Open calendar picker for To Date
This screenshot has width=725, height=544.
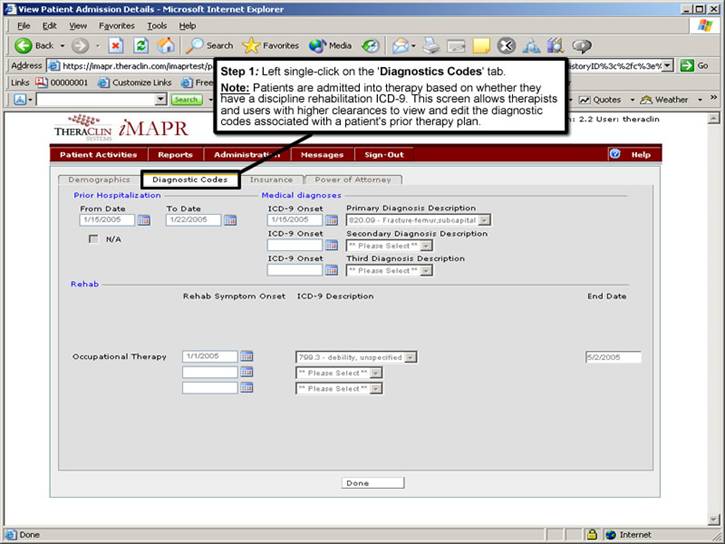(230, 220)
